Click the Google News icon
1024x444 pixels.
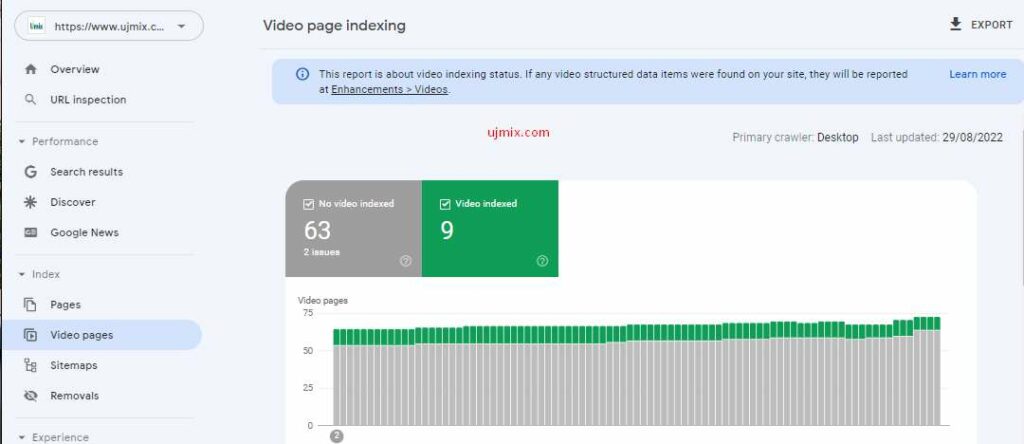tap(30, 232)
